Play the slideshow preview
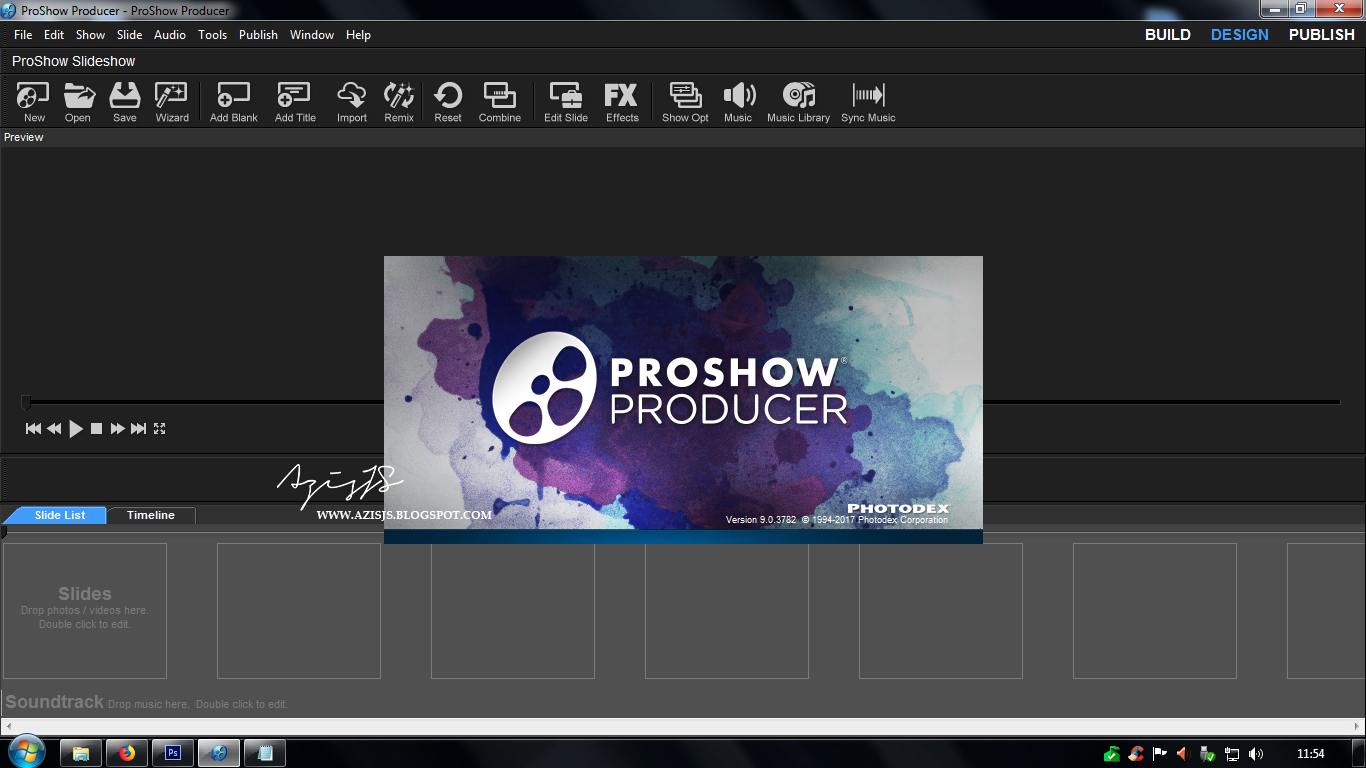Viewport: 1366px width, 768px height. pos(76,428)
